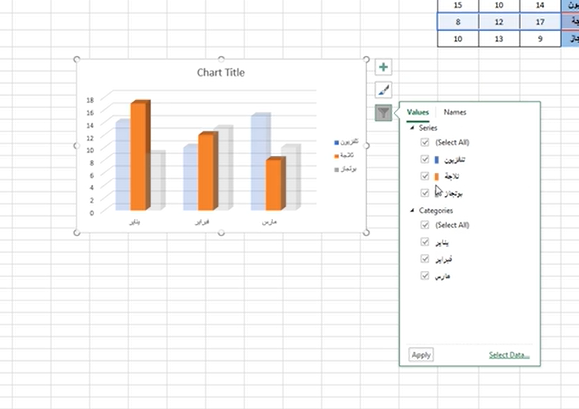Select the cell containing 8
The image size is (579, 409).
(x=458, y=22)
